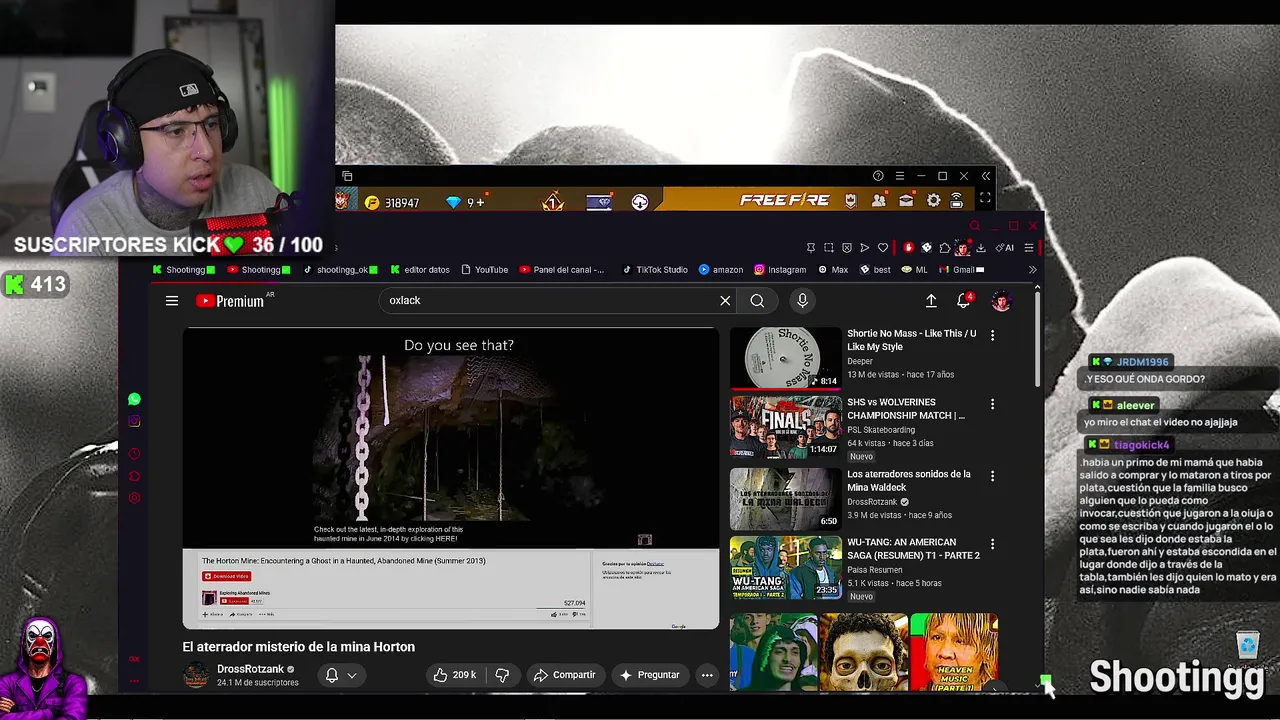Click the Compartir share button
The image size is (1280, 720).
coord(564,675)
